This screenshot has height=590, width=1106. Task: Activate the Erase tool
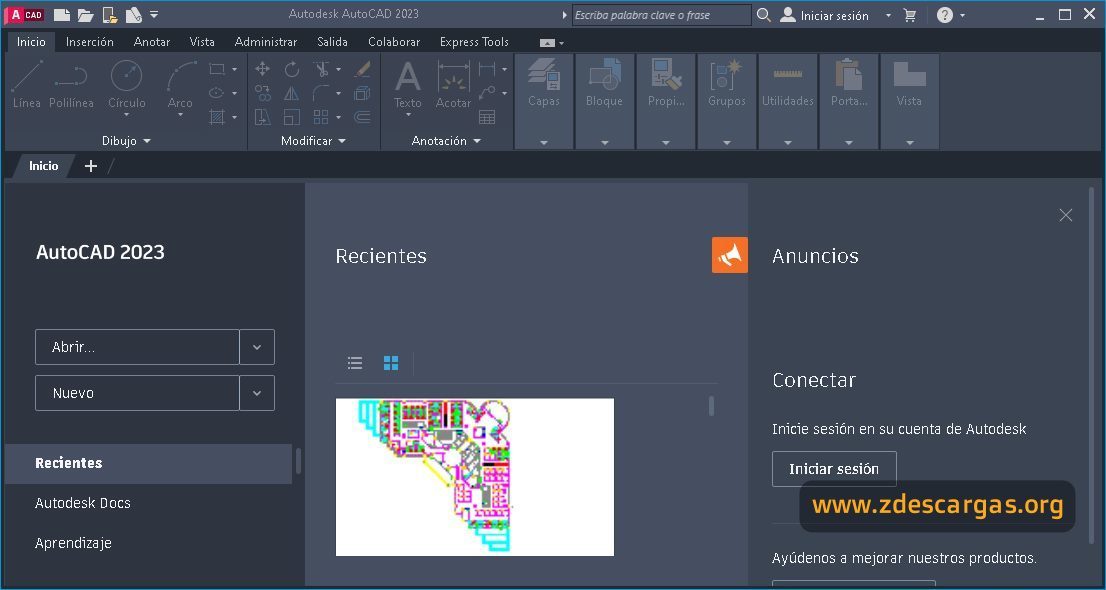[x=363, y=69]
